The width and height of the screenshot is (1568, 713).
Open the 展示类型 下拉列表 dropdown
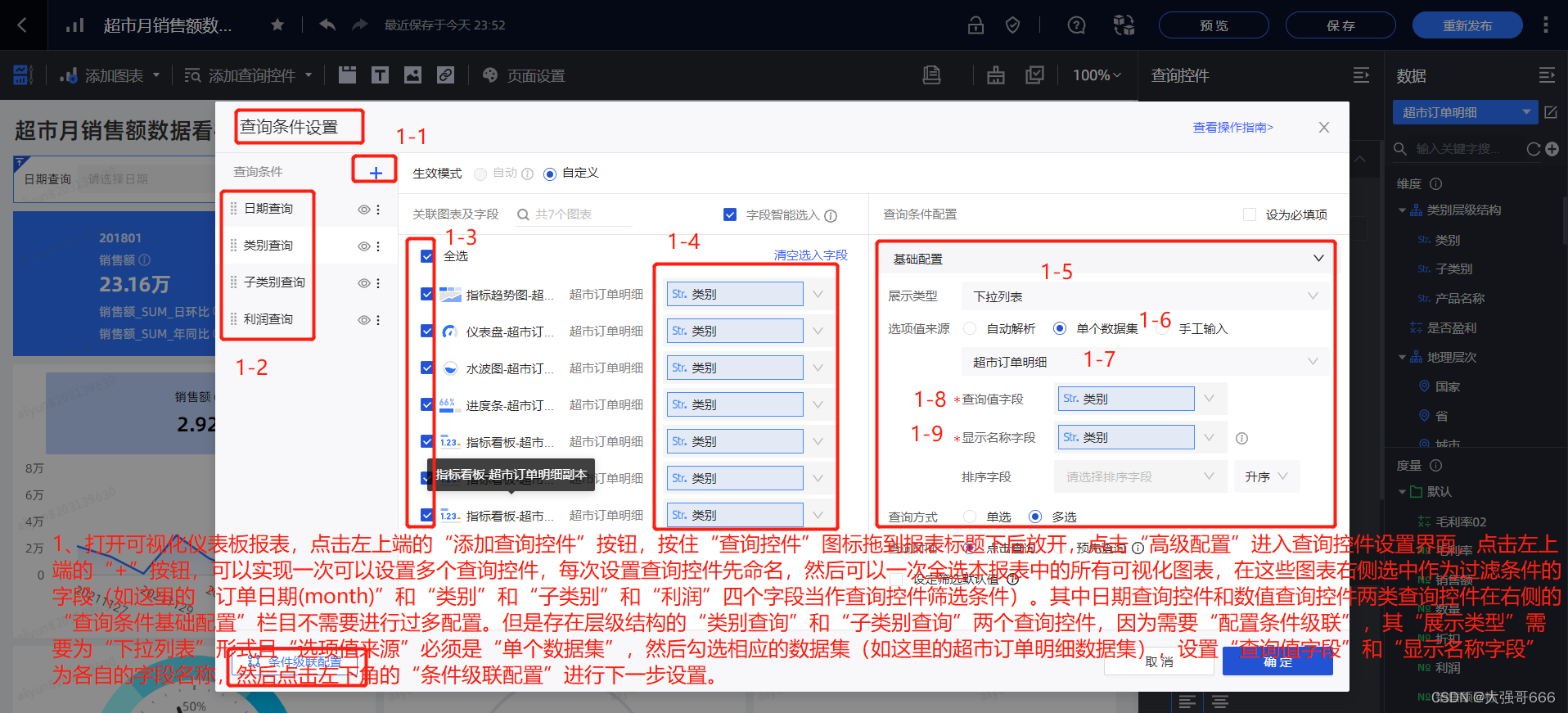pyautogui.click(x=1146, y=296)
